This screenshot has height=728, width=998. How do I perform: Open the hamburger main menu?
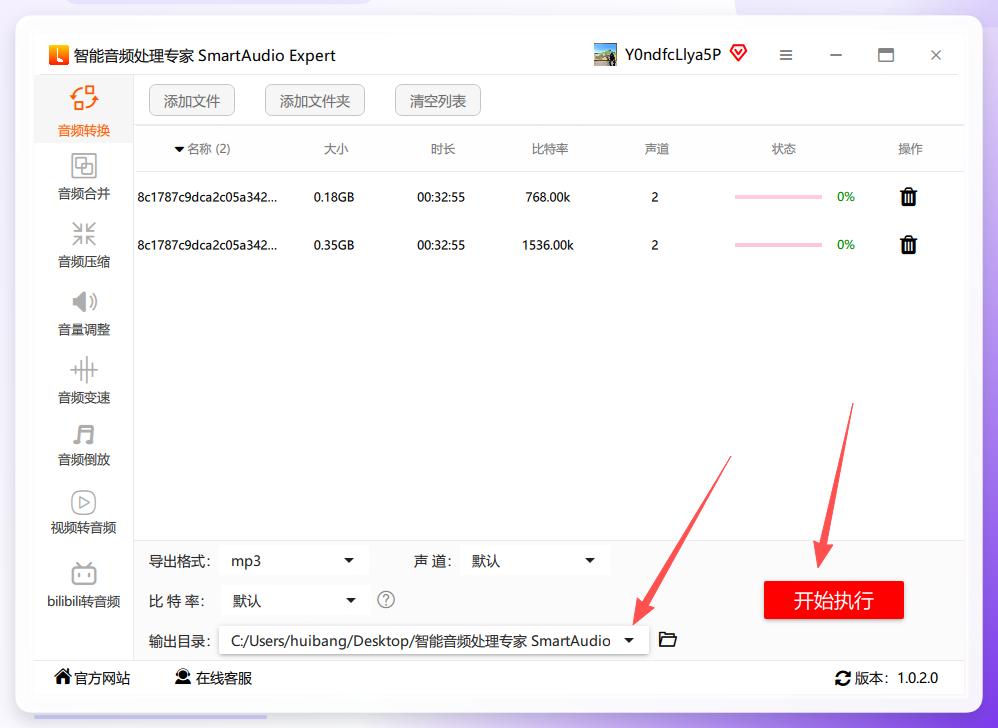point(786,55)
